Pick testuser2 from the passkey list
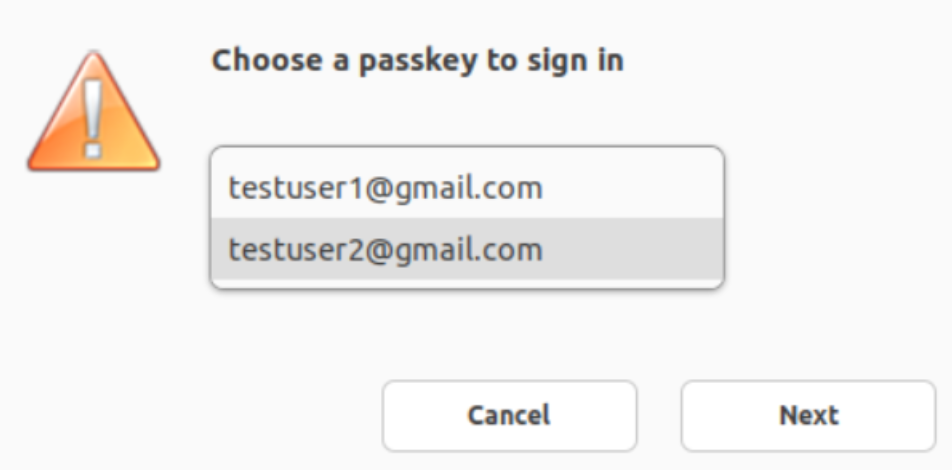Screen dimensions: 952x470 (x=386, y=249)
